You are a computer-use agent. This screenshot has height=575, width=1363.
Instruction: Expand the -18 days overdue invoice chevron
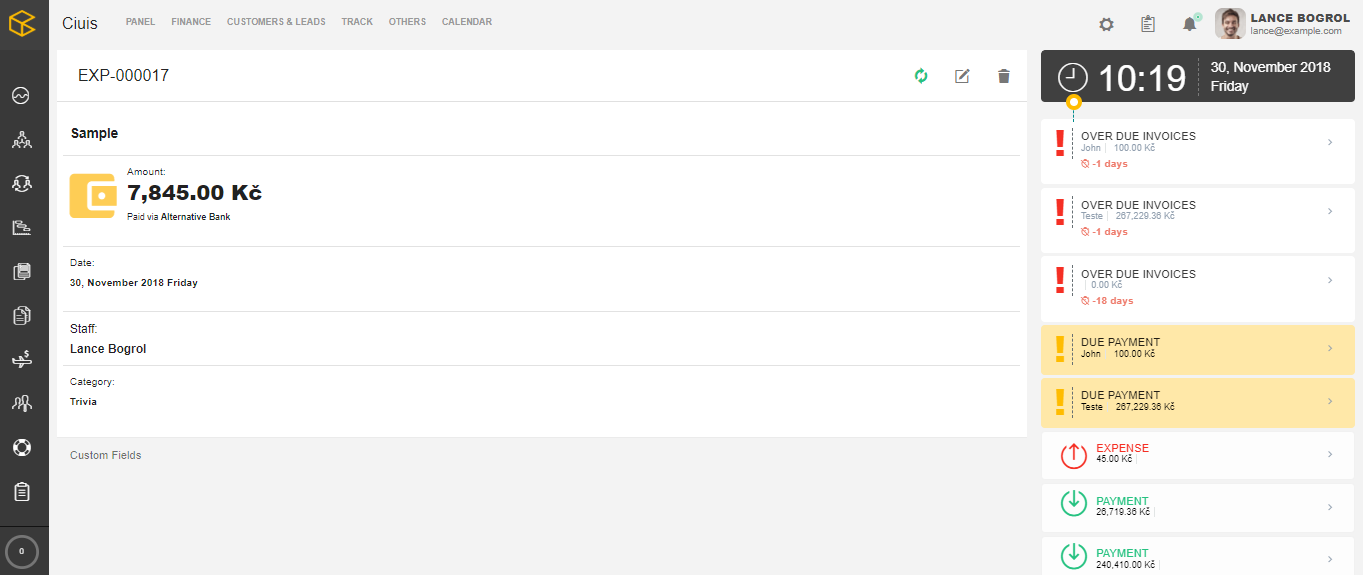(1330, 280)
